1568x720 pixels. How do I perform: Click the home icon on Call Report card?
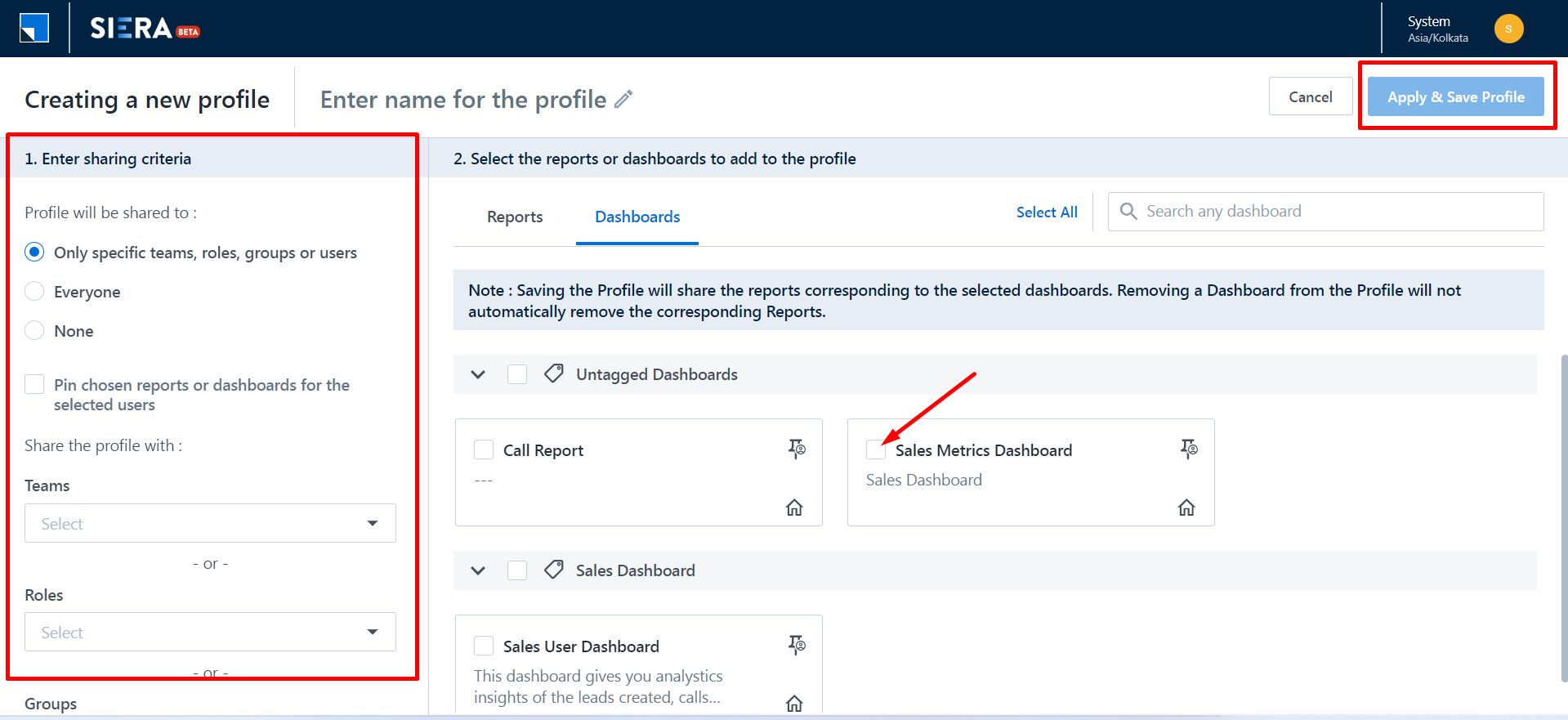[794, 508]
